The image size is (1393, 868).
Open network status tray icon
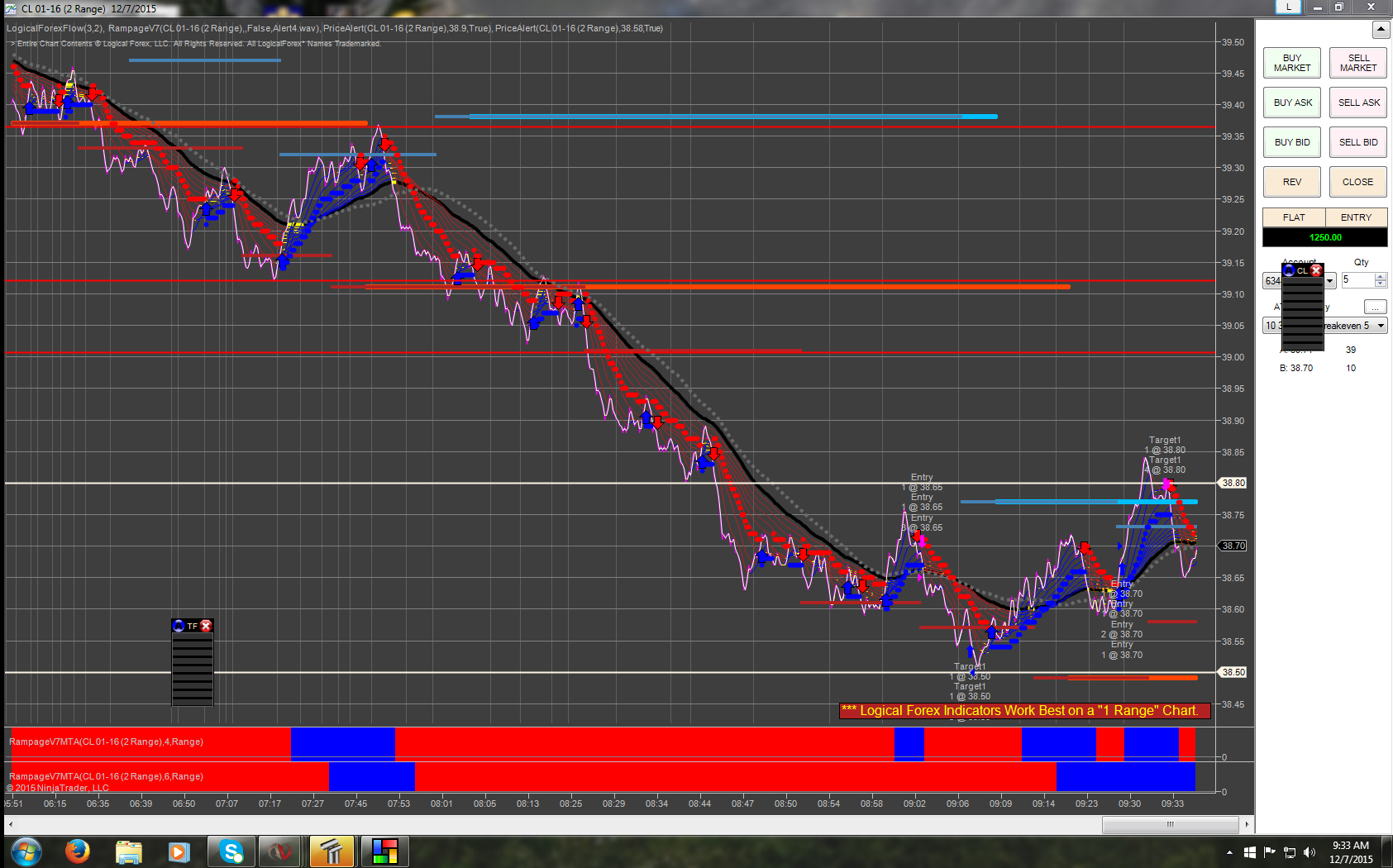tap(1289, 852)
